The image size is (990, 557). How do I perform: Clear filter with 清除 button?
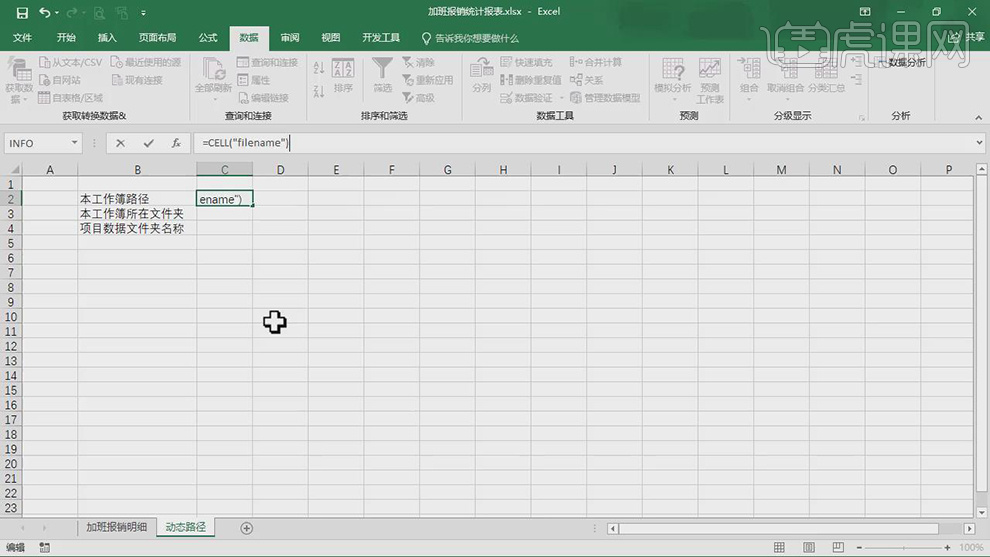pos(419,63)
